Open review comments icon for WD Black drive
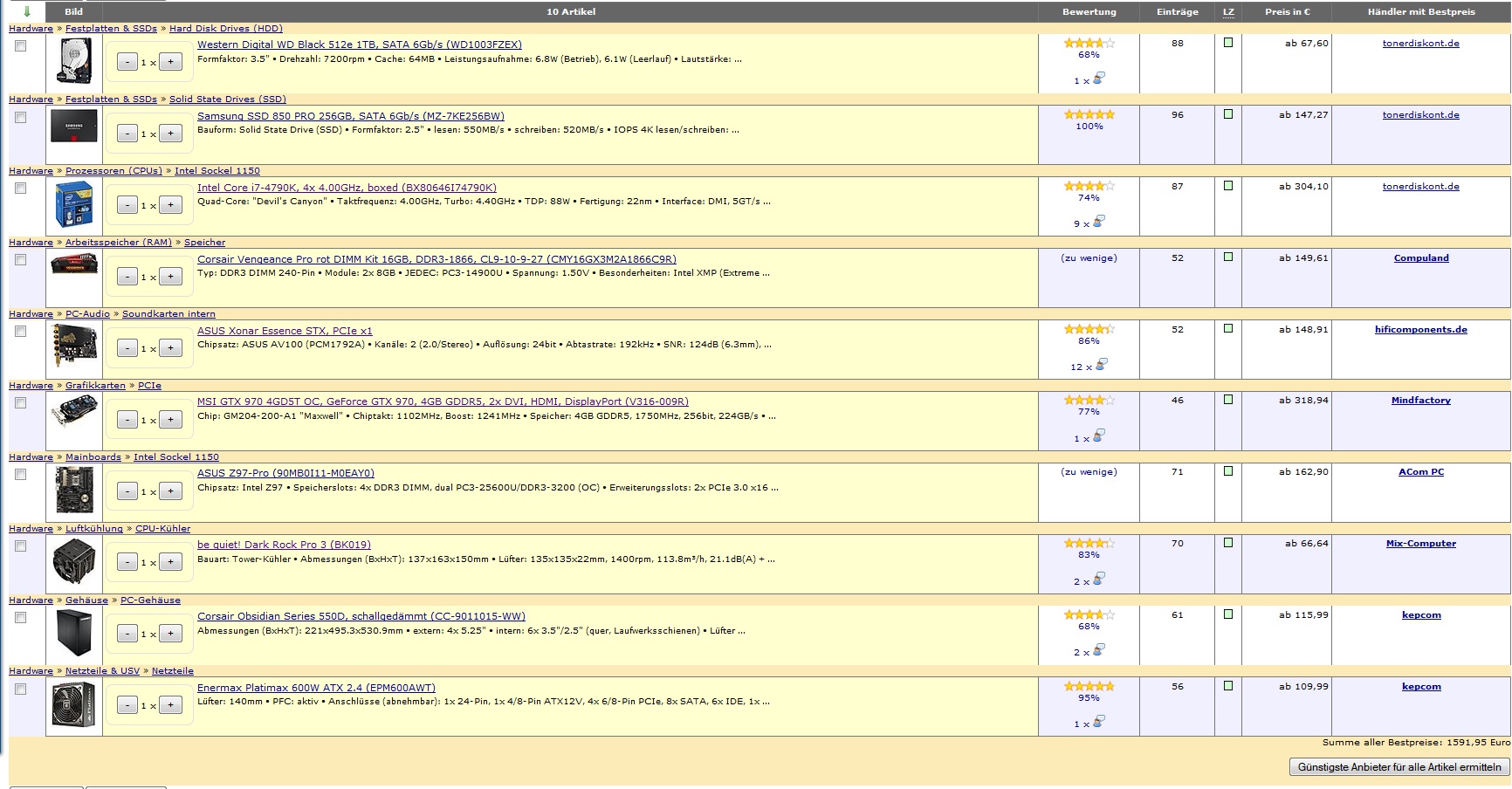 (x=1098, y=79)
